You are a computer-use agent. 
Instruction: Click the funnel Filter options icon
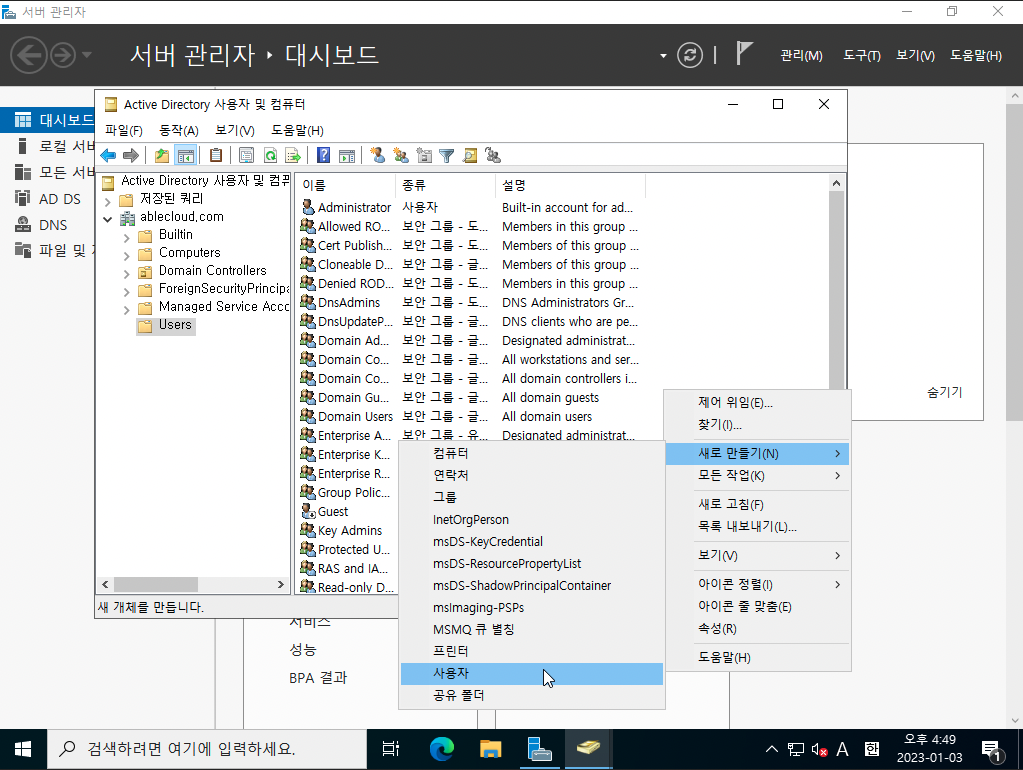tap(447, 155)
